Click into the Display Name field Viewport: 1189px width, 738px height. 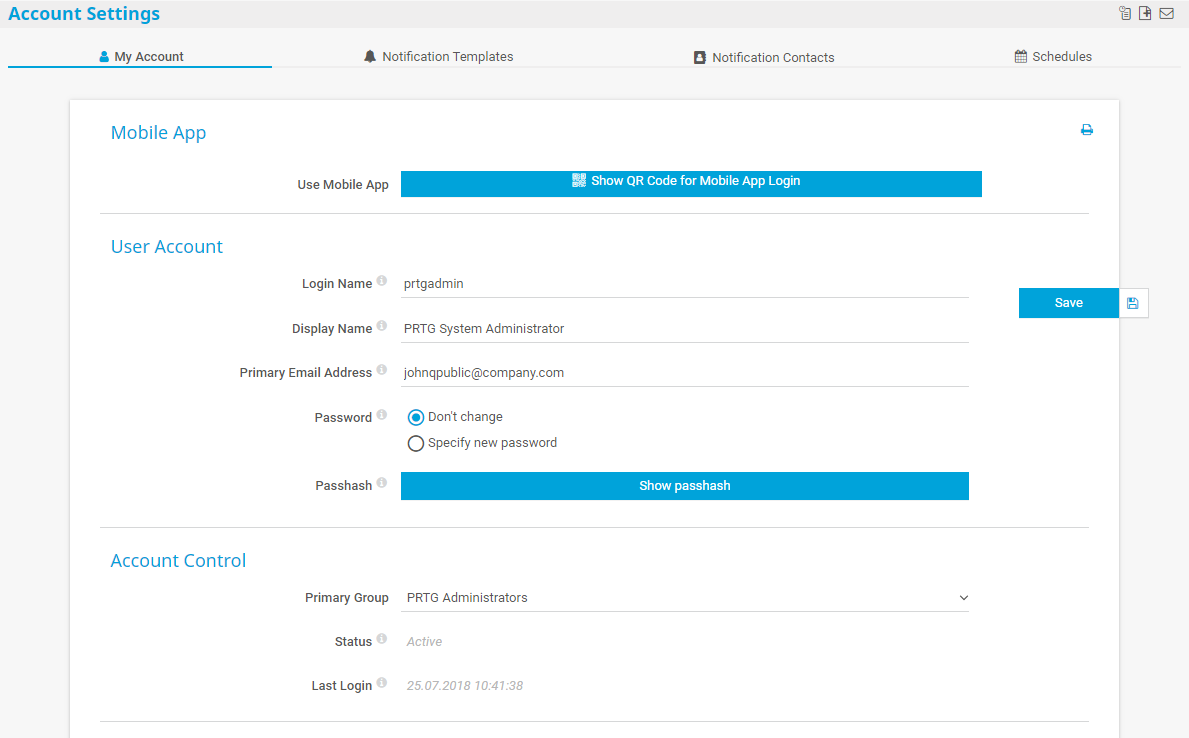(685, 329)
